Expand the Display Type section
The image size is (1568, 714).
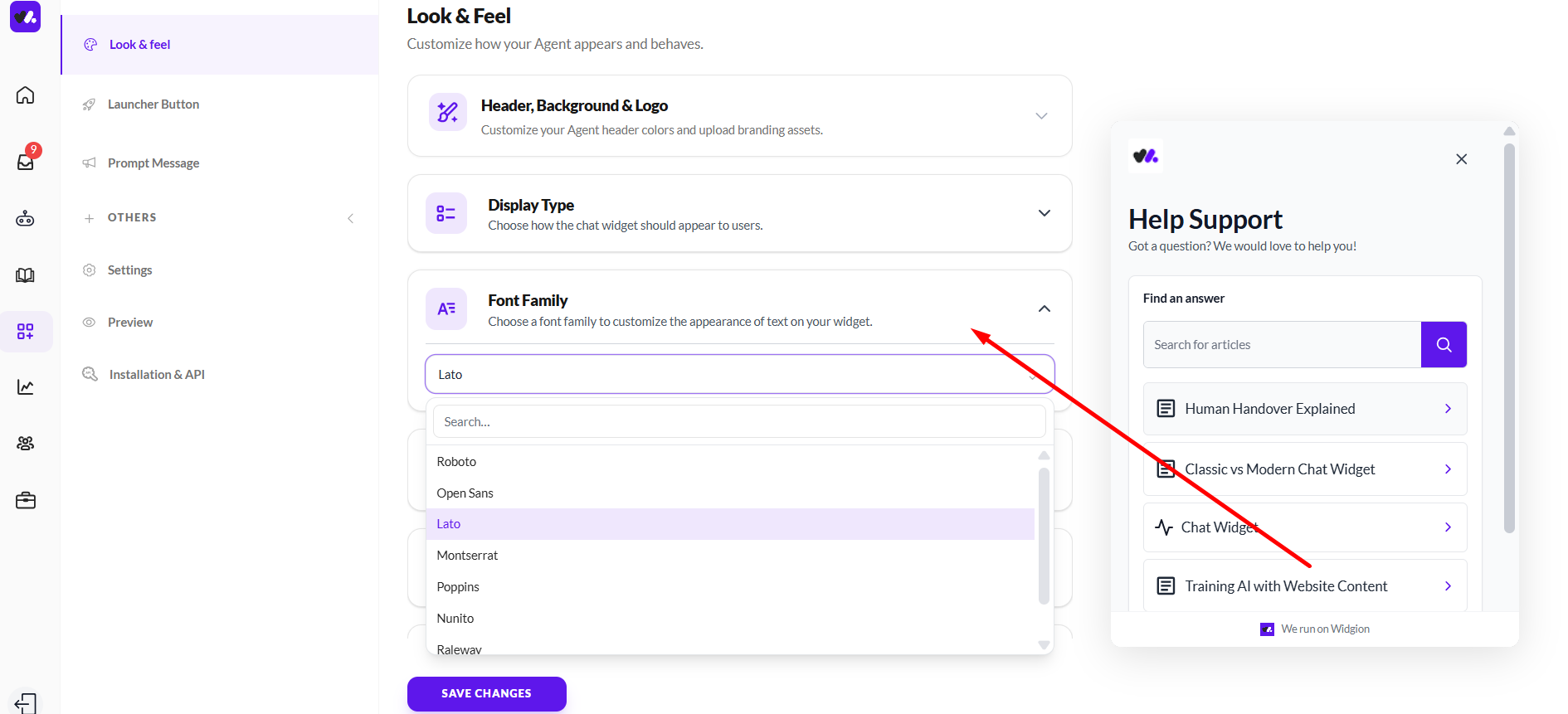click(x=1044, y=213)
